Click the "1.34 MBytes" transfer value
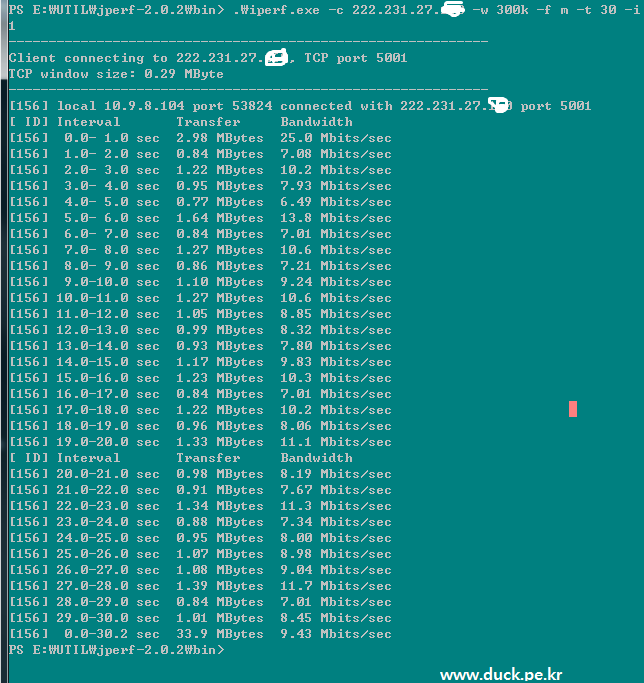The width and height of the screenshot is (644, 683). 220,506
